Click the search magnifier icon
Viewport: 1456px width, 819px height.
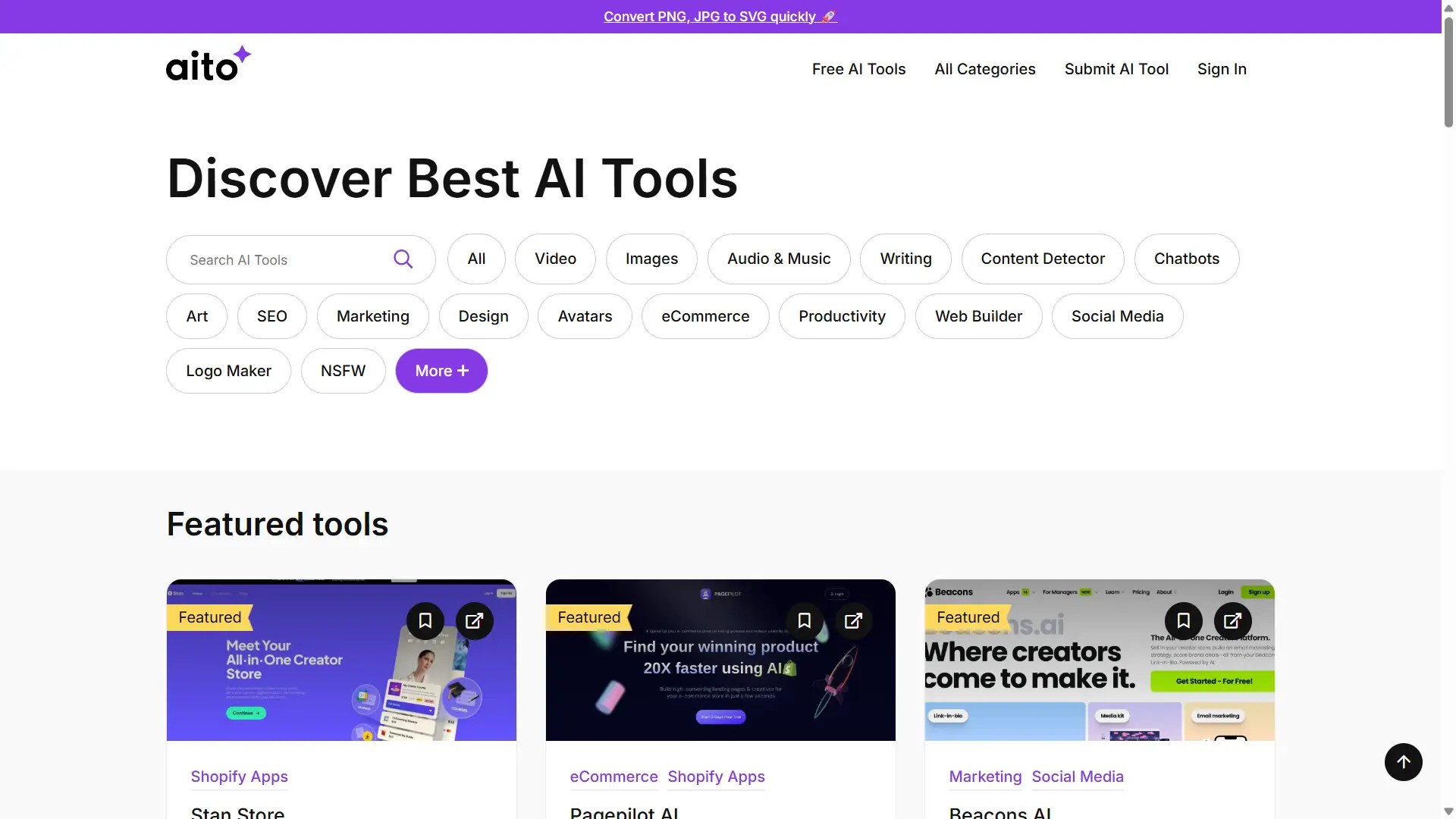(x=403, y=259)
